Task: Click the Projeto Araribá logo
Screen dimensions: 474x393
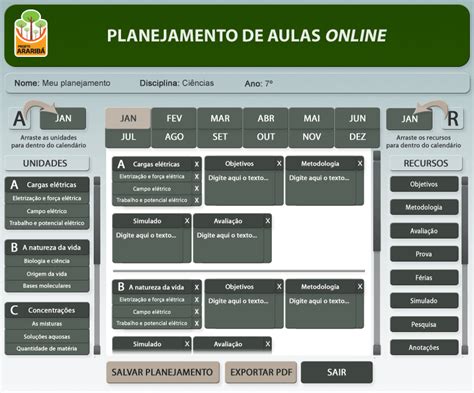Action: tap(31, 33)
